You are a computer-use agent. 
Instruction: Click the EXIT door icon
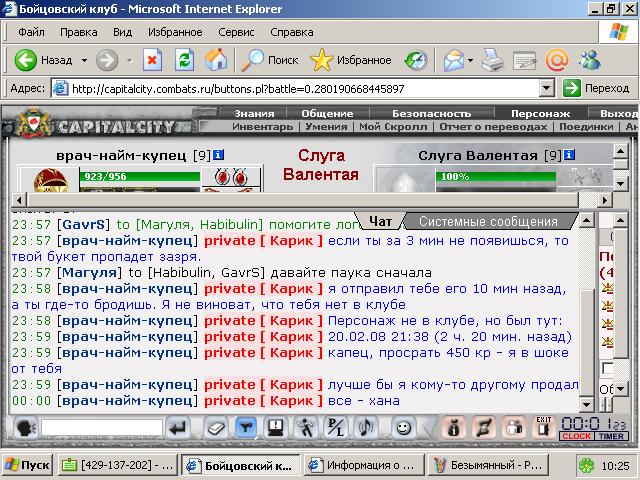coord(543,427)
